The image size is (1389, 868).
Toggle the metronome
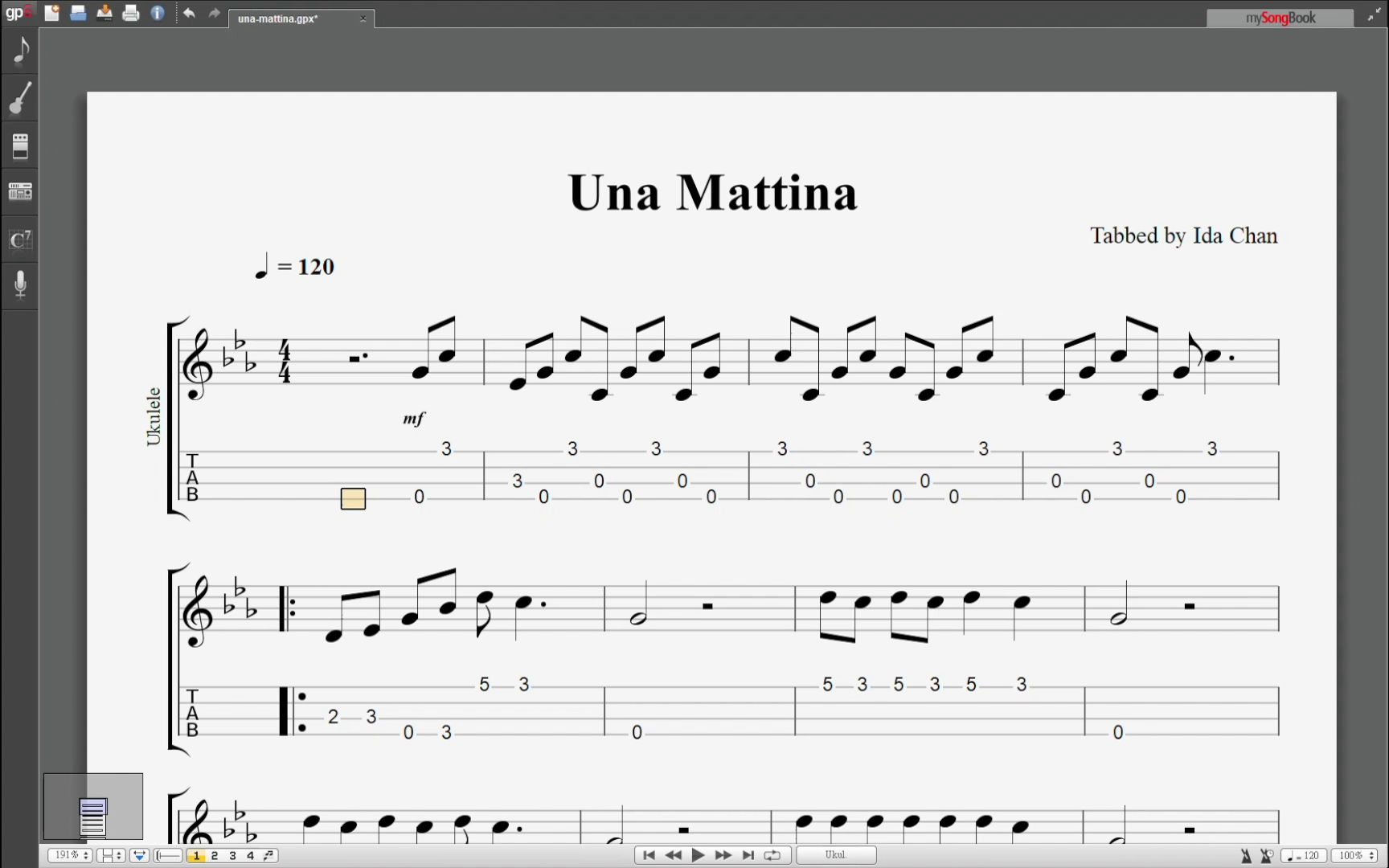click(x=1246, y=856)
